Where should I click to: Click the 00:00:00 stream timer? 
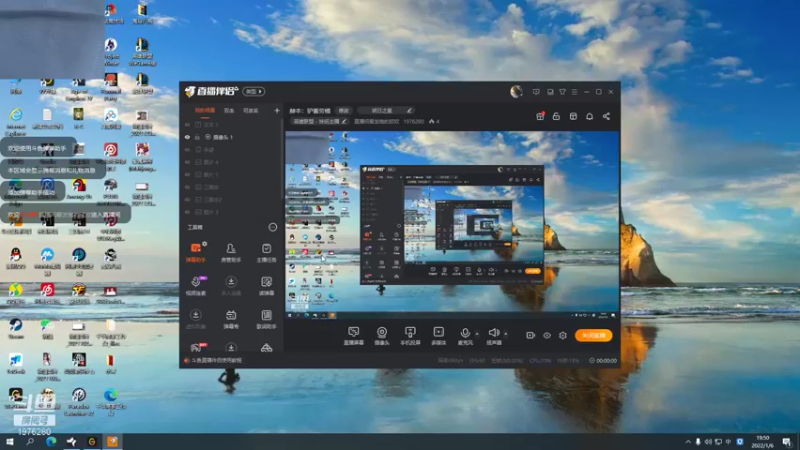[x=603, y=360]
